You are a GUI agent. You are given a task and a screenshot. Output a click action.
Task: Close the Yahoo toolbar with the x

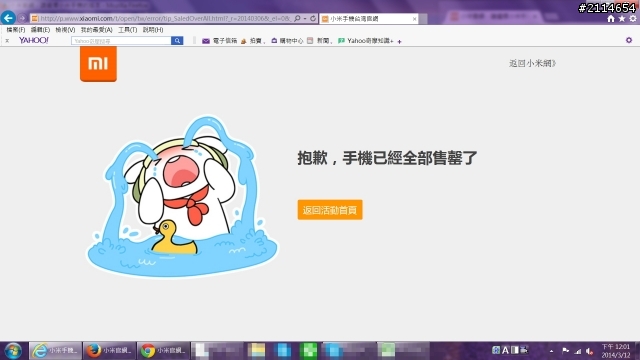point(7,40)
